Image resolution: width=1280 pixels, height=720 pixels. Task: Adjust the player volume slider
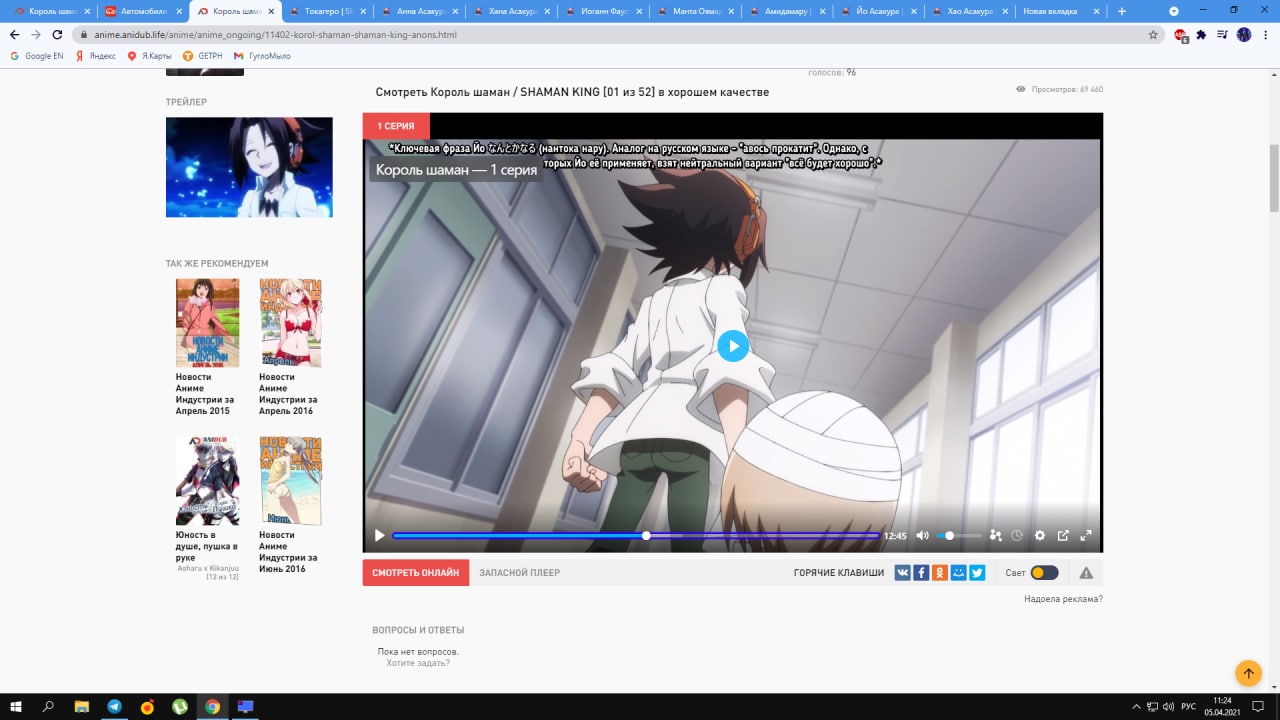click(x=959, y=536)
